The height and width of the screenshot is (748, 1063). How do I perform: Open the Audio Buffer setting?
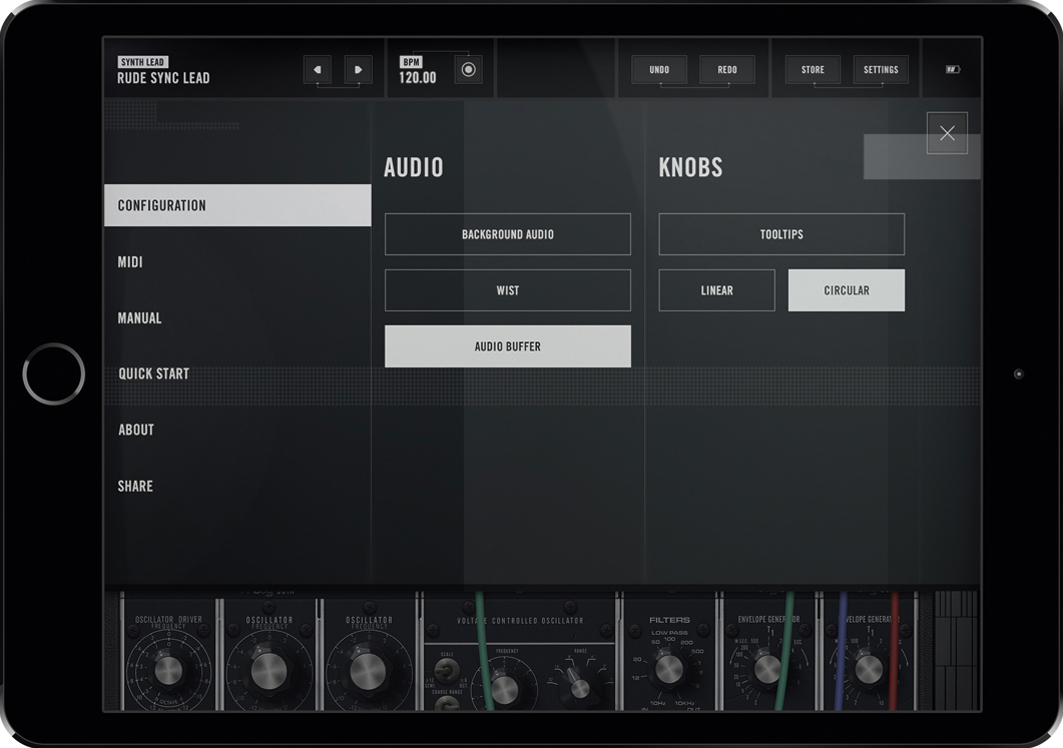[x=507, y=346]
